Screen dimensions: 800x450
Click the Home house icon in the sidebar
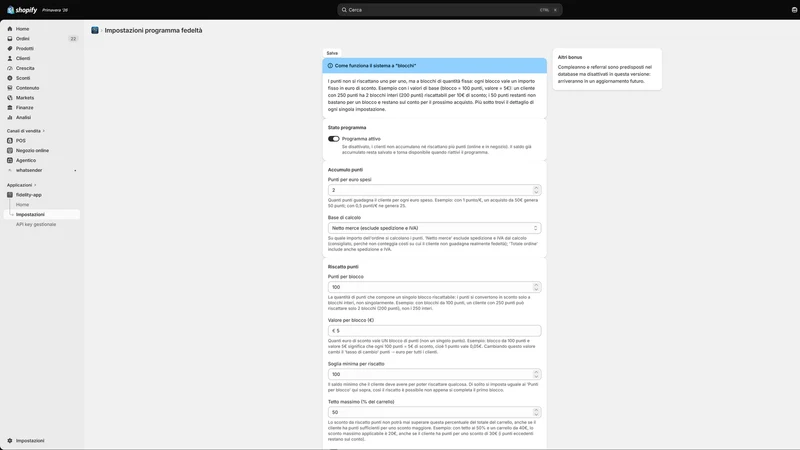(10, 29)
